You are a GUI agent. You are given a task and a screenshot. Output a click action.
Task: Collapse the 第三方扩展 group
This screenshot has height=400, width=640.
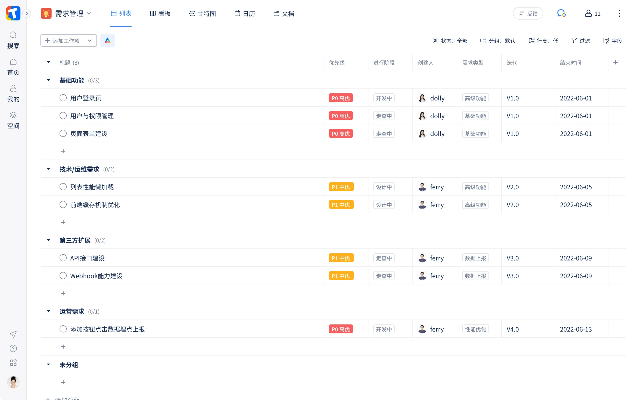click(48, 240)
